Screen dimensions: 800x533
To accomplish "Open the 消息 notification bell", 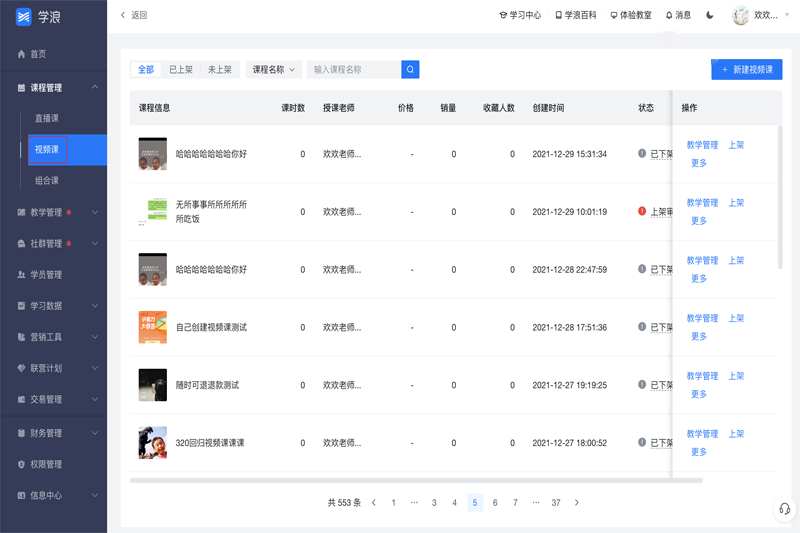I will pos(678,15).
